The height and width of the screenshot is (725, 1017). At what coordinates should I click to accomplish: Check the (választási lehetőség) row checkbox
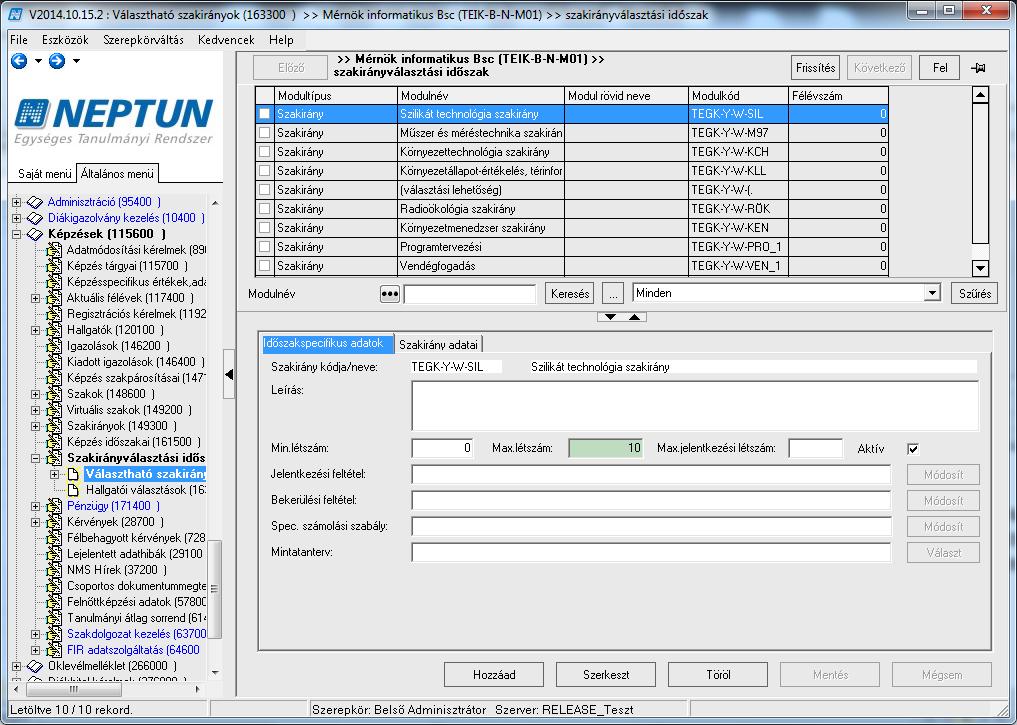(265, 189)
